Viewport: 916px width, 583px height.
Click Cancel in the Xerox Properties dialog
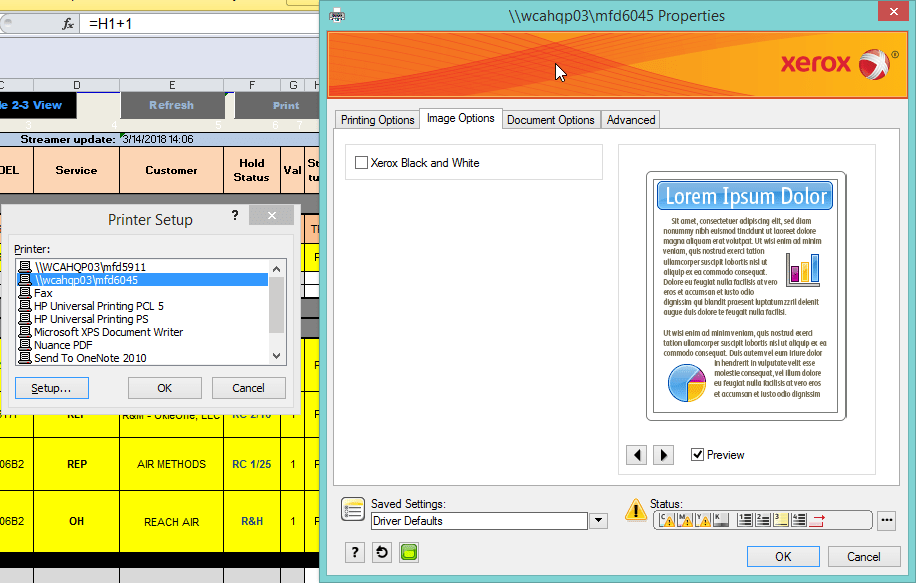(863, 557)
